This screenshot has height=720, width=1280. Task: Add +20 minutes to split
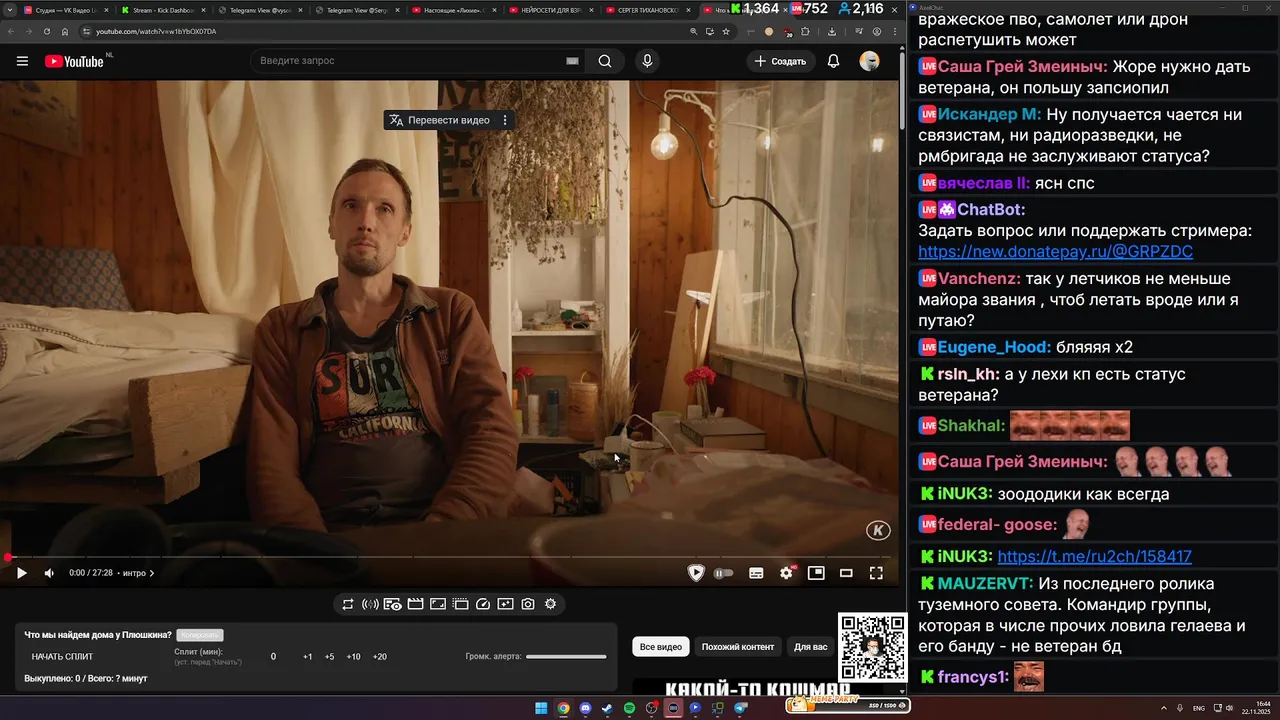coord(379,657)
